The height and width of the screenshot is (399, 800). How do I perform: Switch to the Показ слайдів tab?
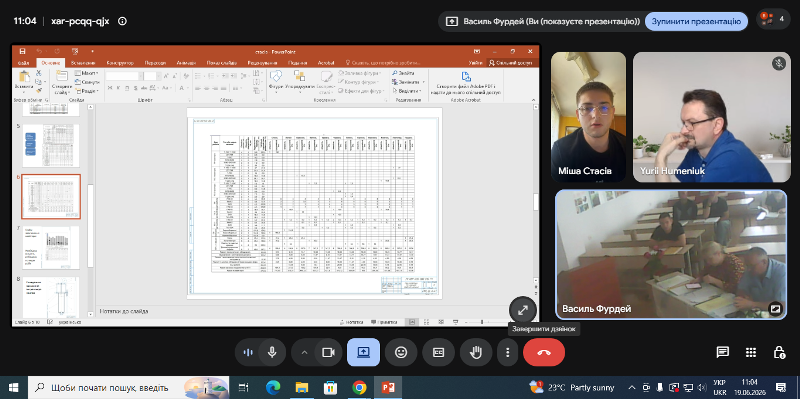point(223,63)
